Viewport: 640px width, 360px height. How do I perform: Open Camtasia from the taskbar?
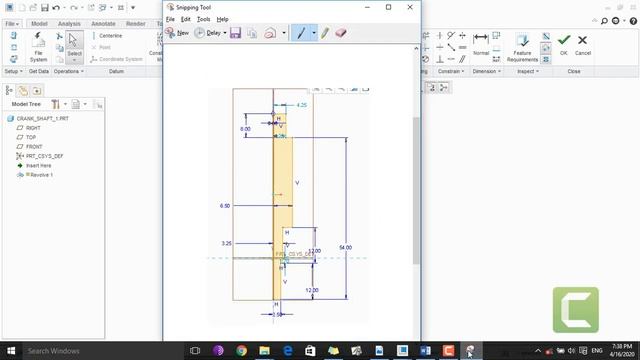coord(448,351)
